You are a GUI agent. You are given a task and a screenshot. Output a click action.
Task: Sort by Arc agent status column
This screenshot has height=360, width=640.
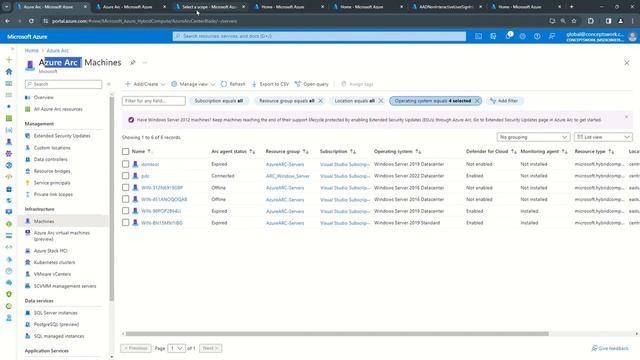[233, 151]
